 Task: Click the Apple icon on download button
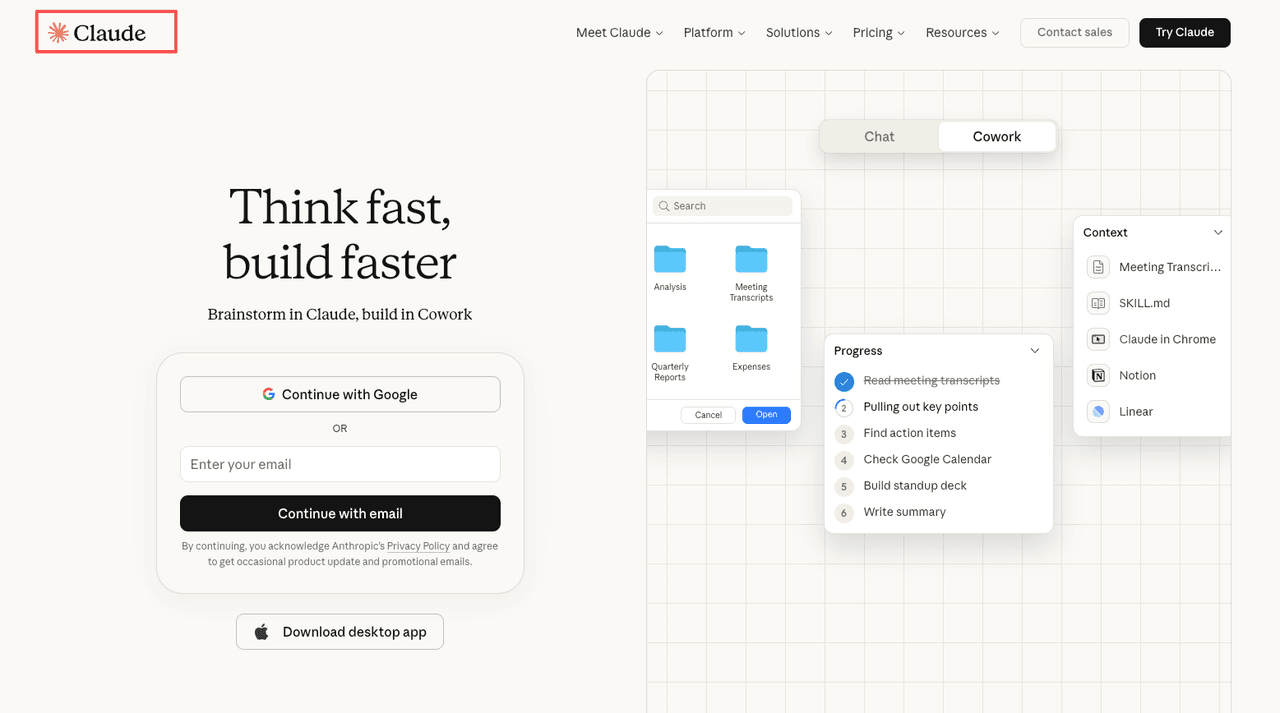point(261,631)
